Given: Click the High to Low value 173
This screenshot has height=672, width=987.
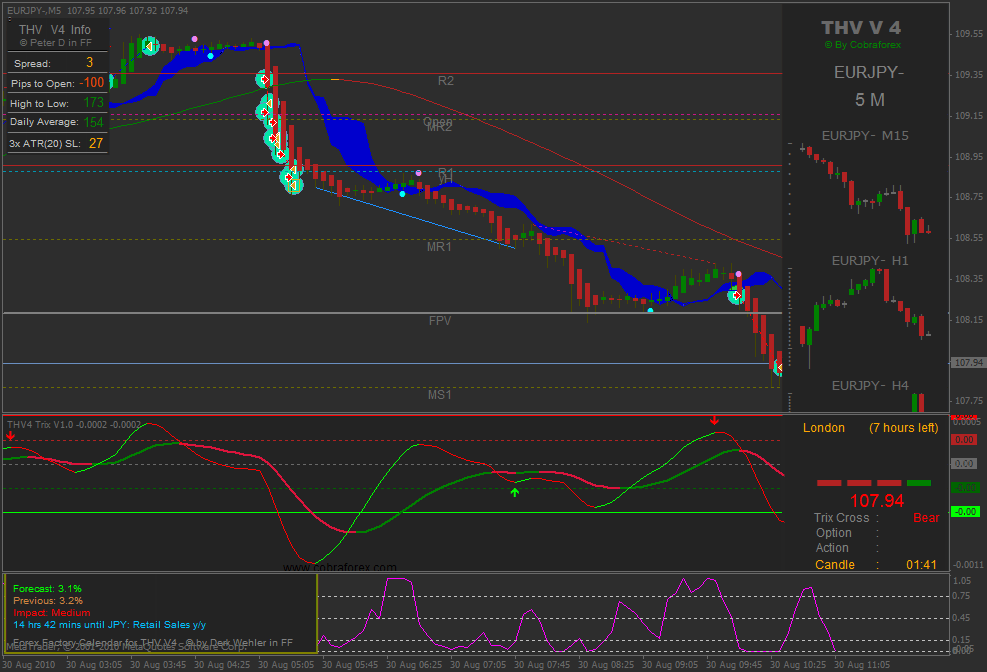Looking at the screenshot, I should coord(94,103).
